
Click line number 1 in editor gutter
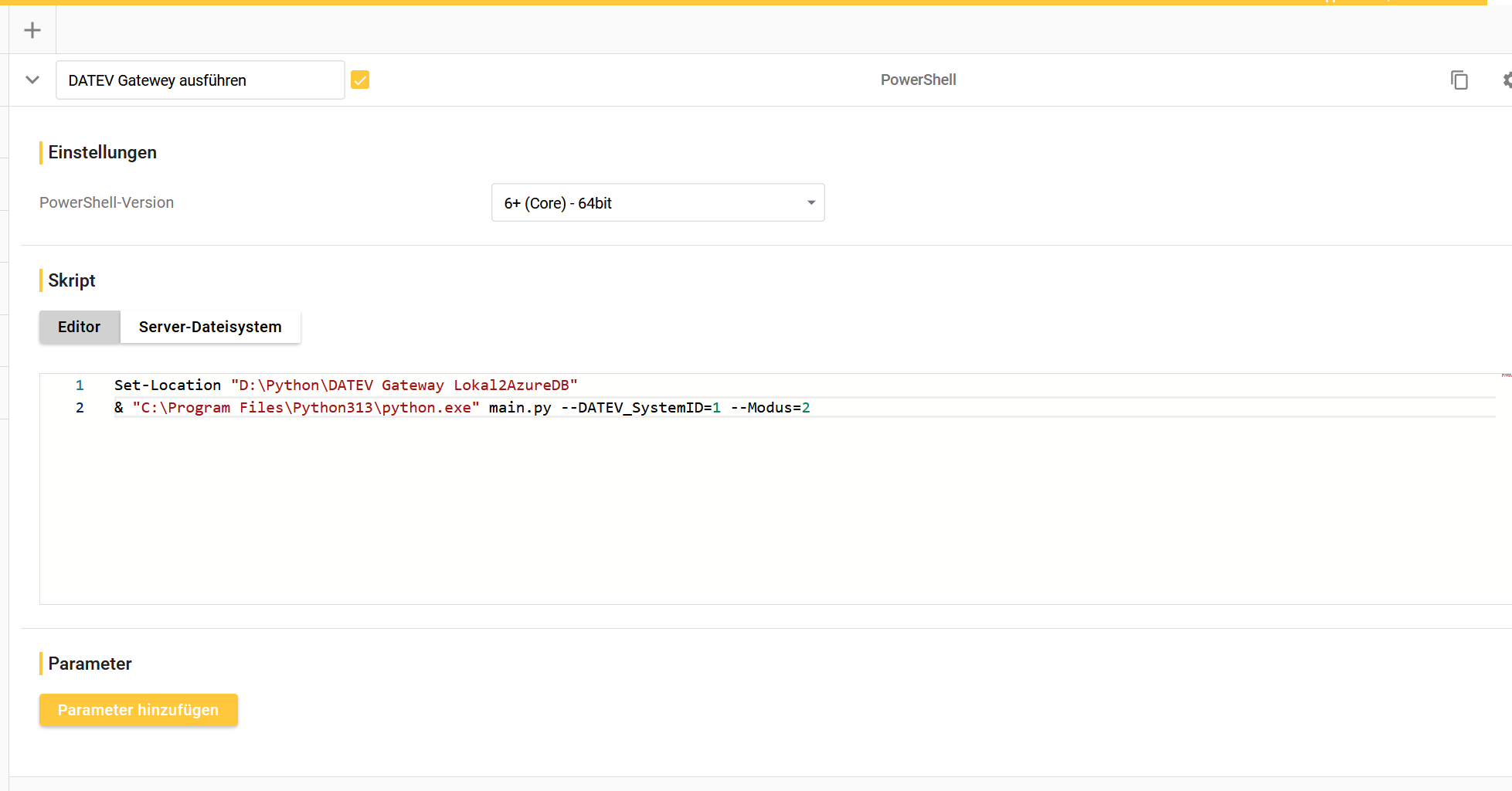pos(80,385)
